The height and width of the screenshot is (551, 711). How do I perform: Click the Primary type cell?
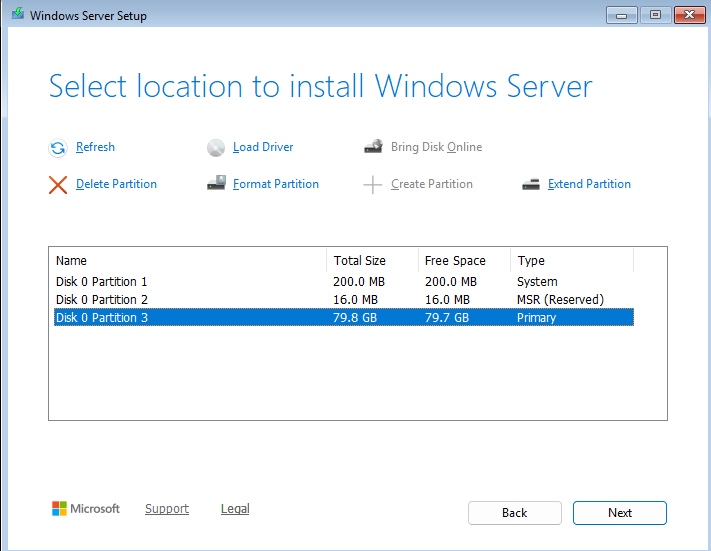(x=536, y=317)
